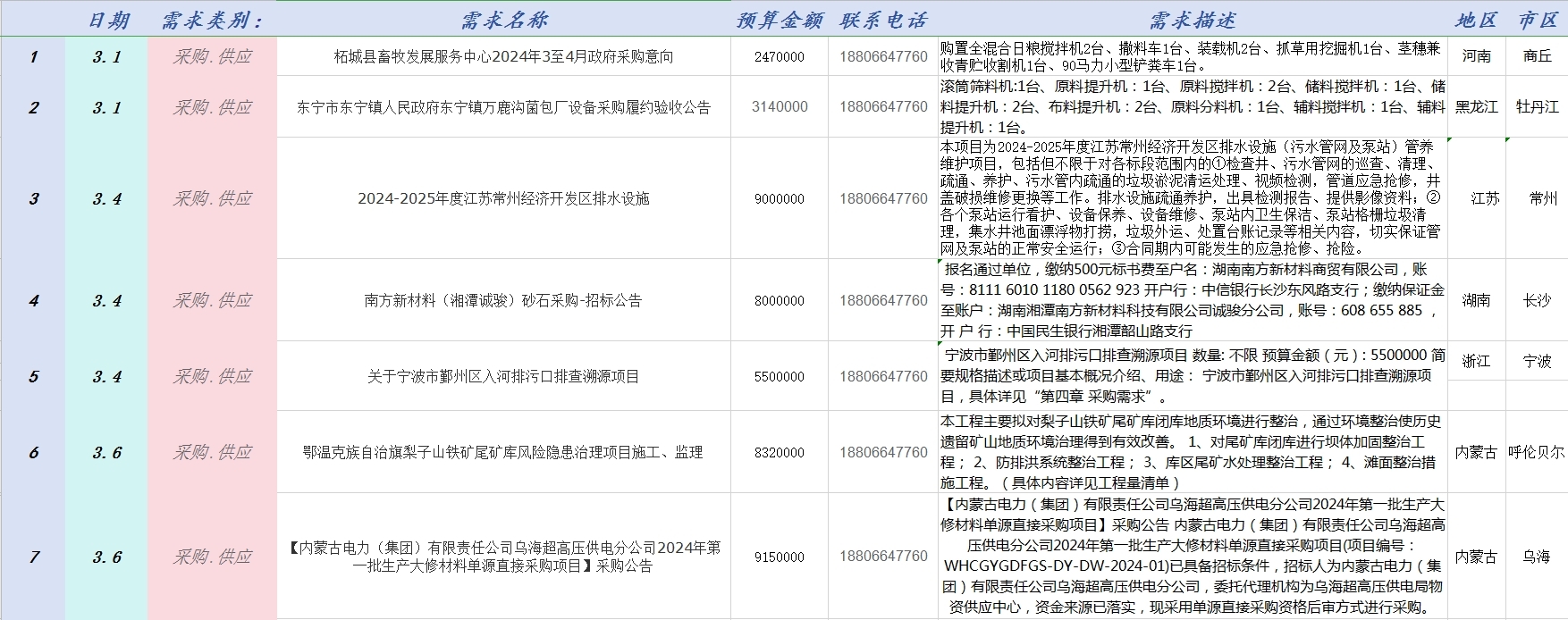1568x620 pixels.
Task: Click the 乌海 city cell
Action: [1537, 557]
